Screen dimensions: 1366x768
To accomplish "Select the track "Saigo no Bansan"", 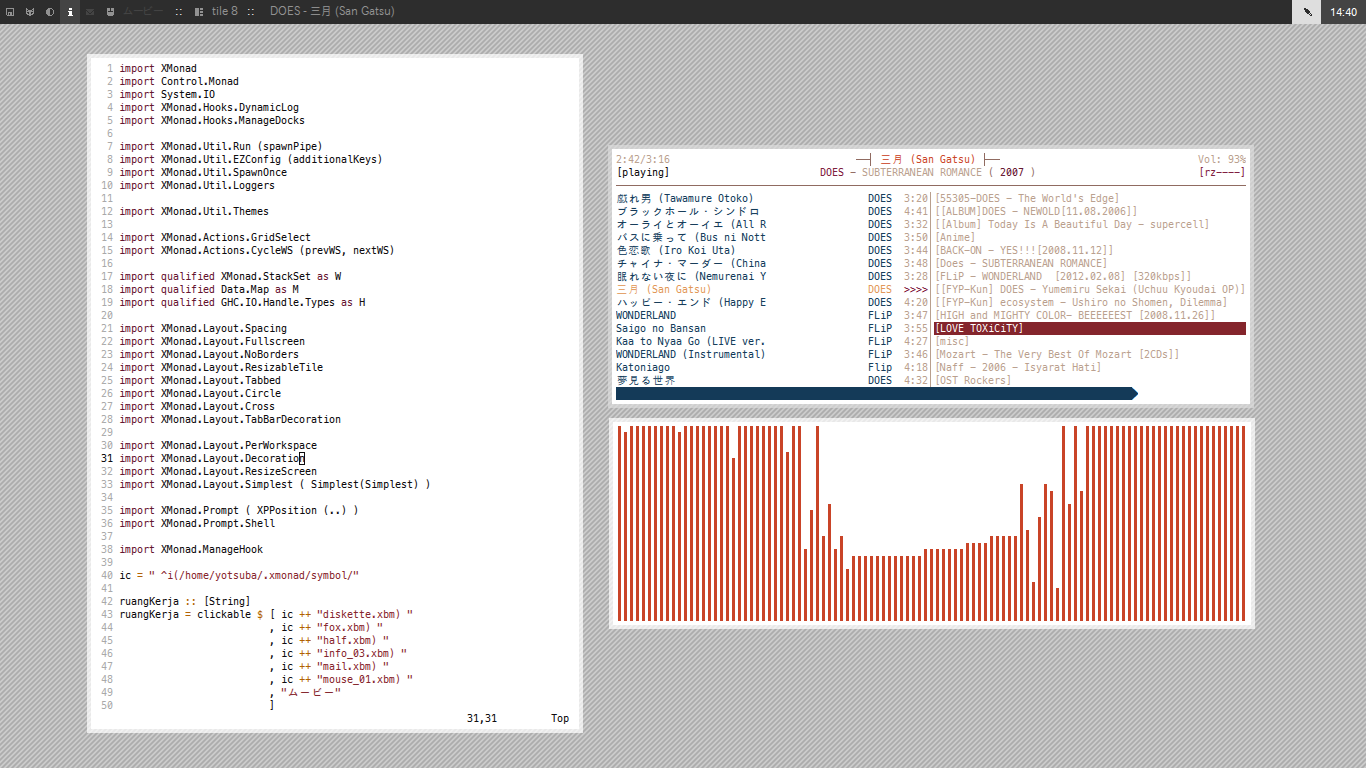I will tap(661, 328).
